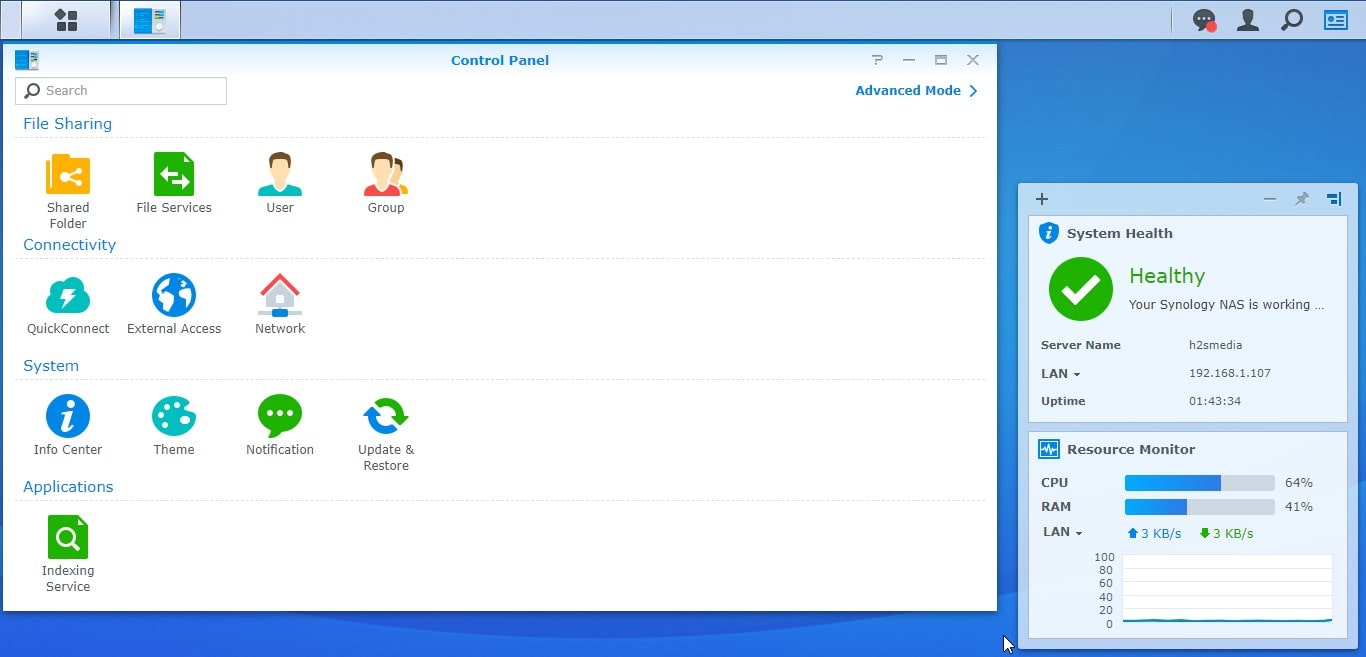The image size is (1366, 657).
Task: Click the Control Panel title bar icon
Action: click(x=27, y=60)
